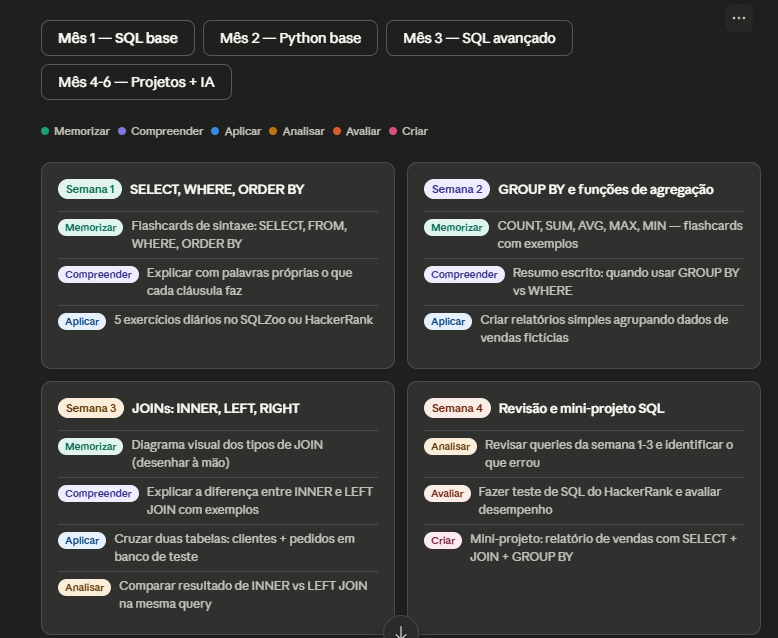This screenshot has width=778, height=638.
Task: Click the Memorizar legend label
Action: pos(82,131)
